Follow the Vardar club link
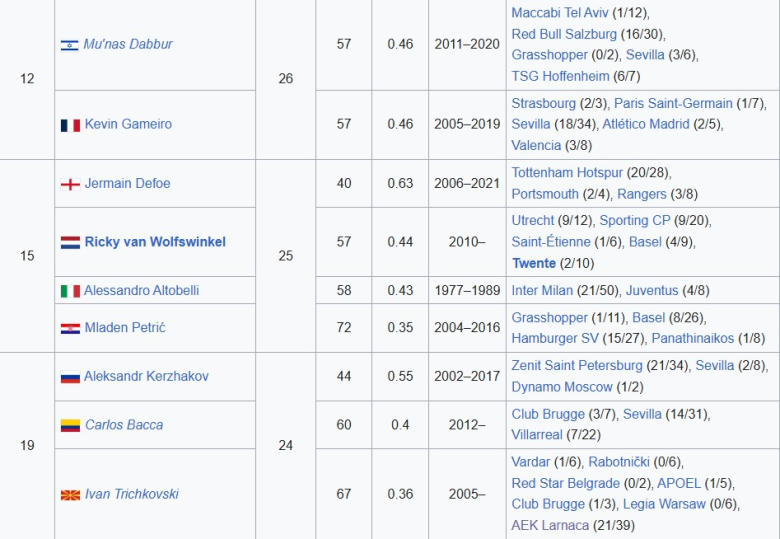 [x=530, y=462]
